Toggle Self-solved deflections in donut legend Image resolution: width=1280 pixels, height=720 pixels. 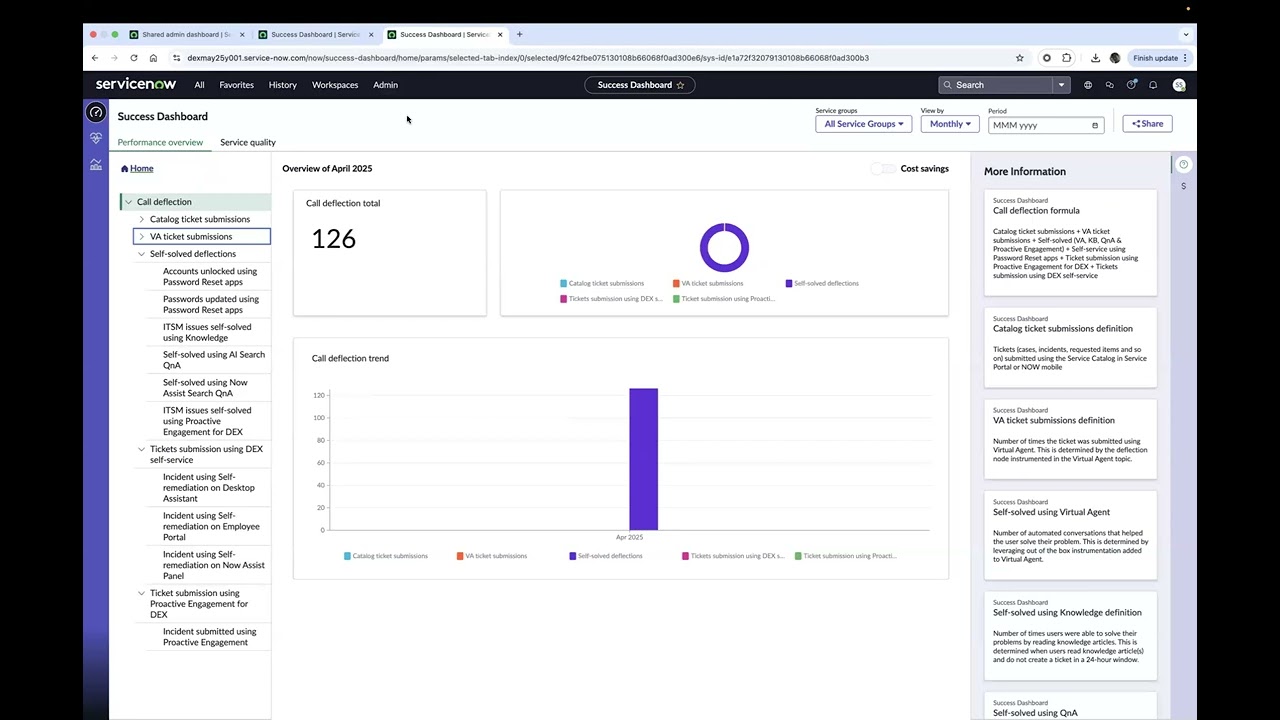coord(822,283)
